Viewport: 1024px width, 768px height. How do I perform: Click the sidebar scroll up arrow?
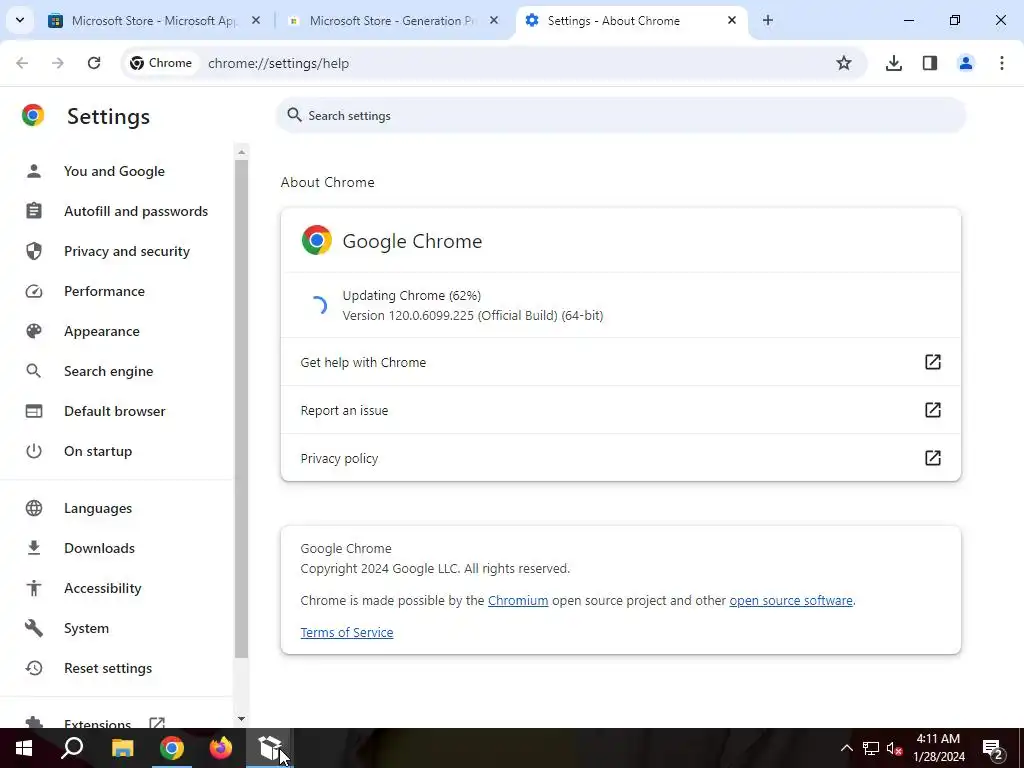tap(241, 152)
